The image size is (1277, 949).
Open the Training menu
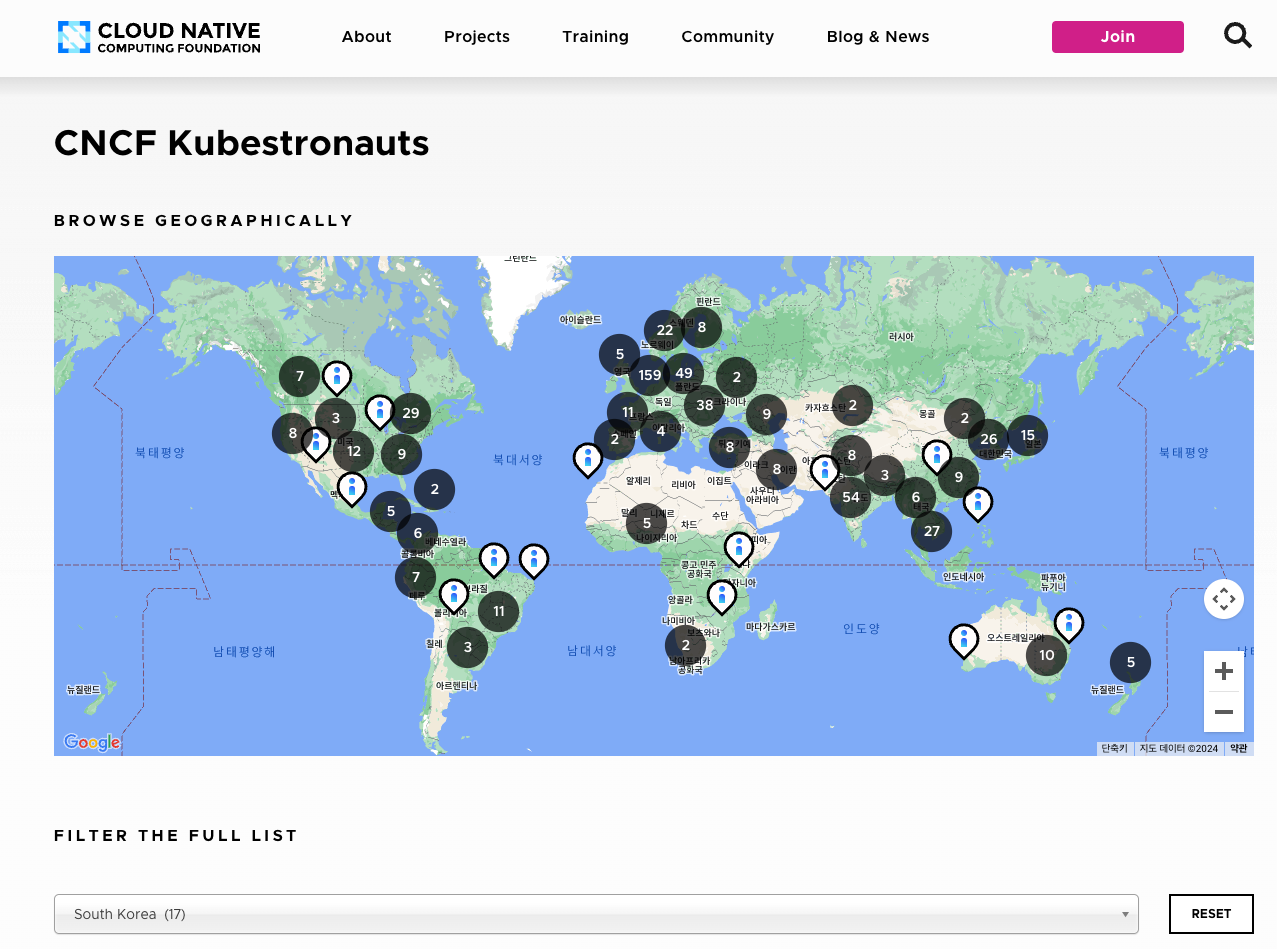click(596, 37)
